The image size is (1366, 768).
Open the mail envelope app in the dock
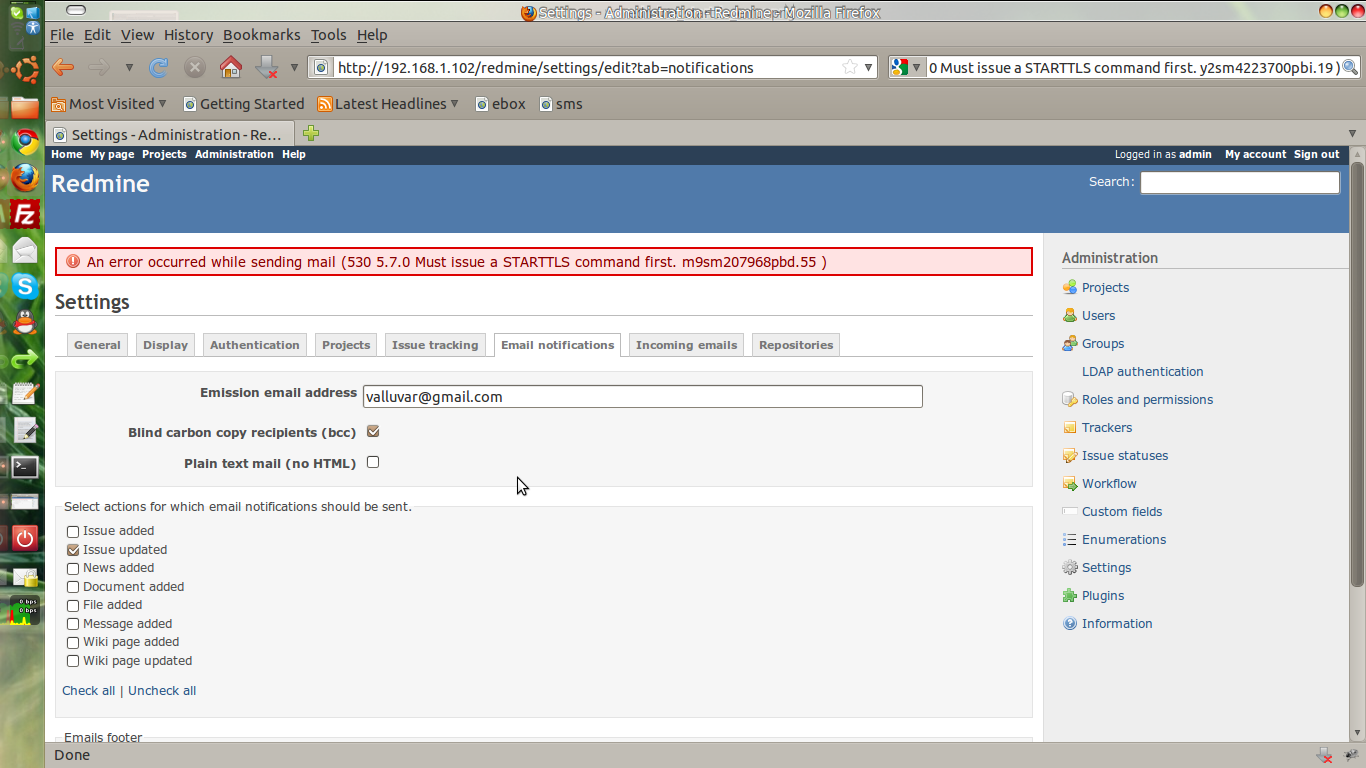25,250
